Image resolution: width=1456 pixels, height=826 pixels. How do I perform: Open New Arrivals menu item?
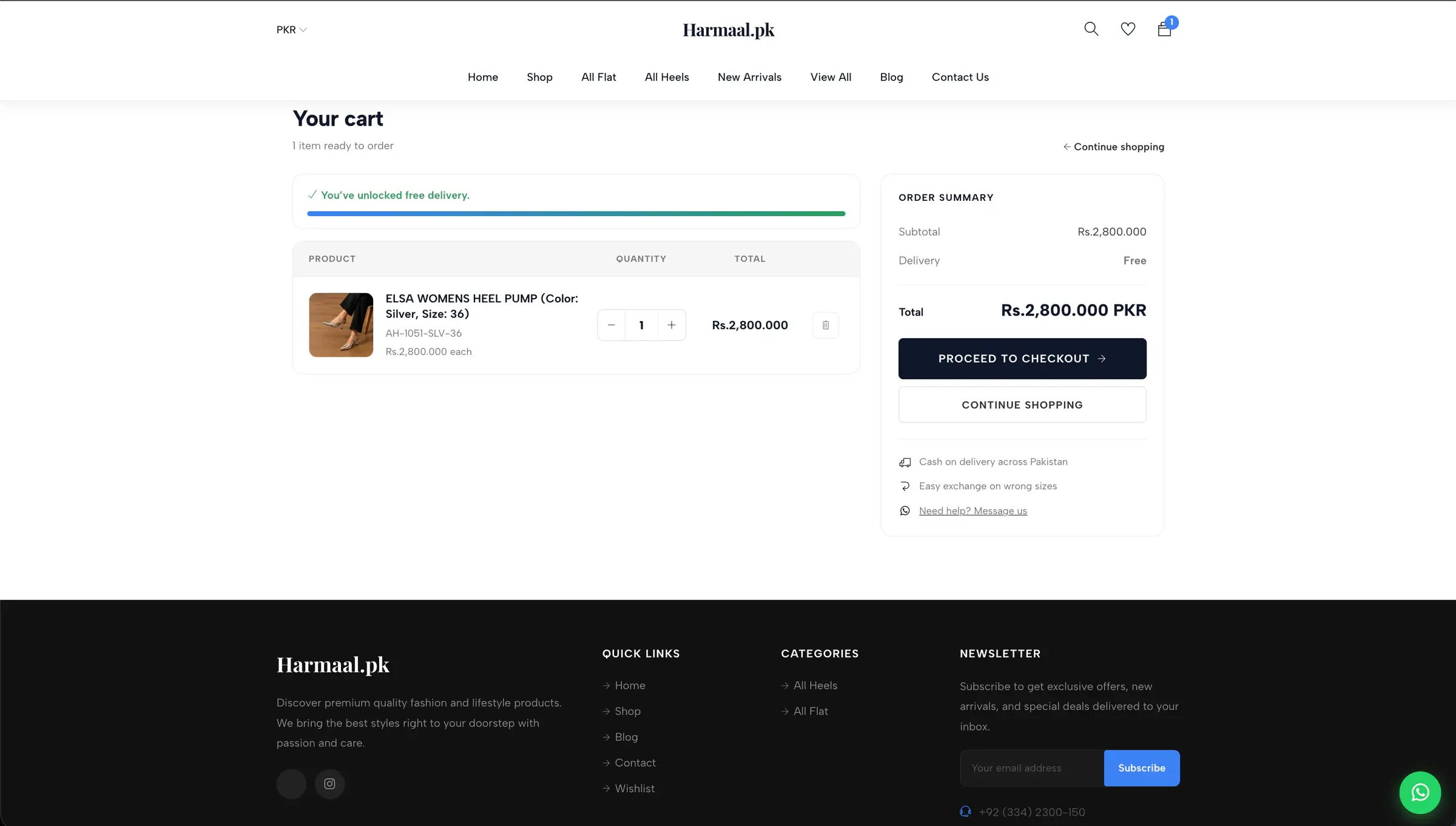[x=749, y=77]
